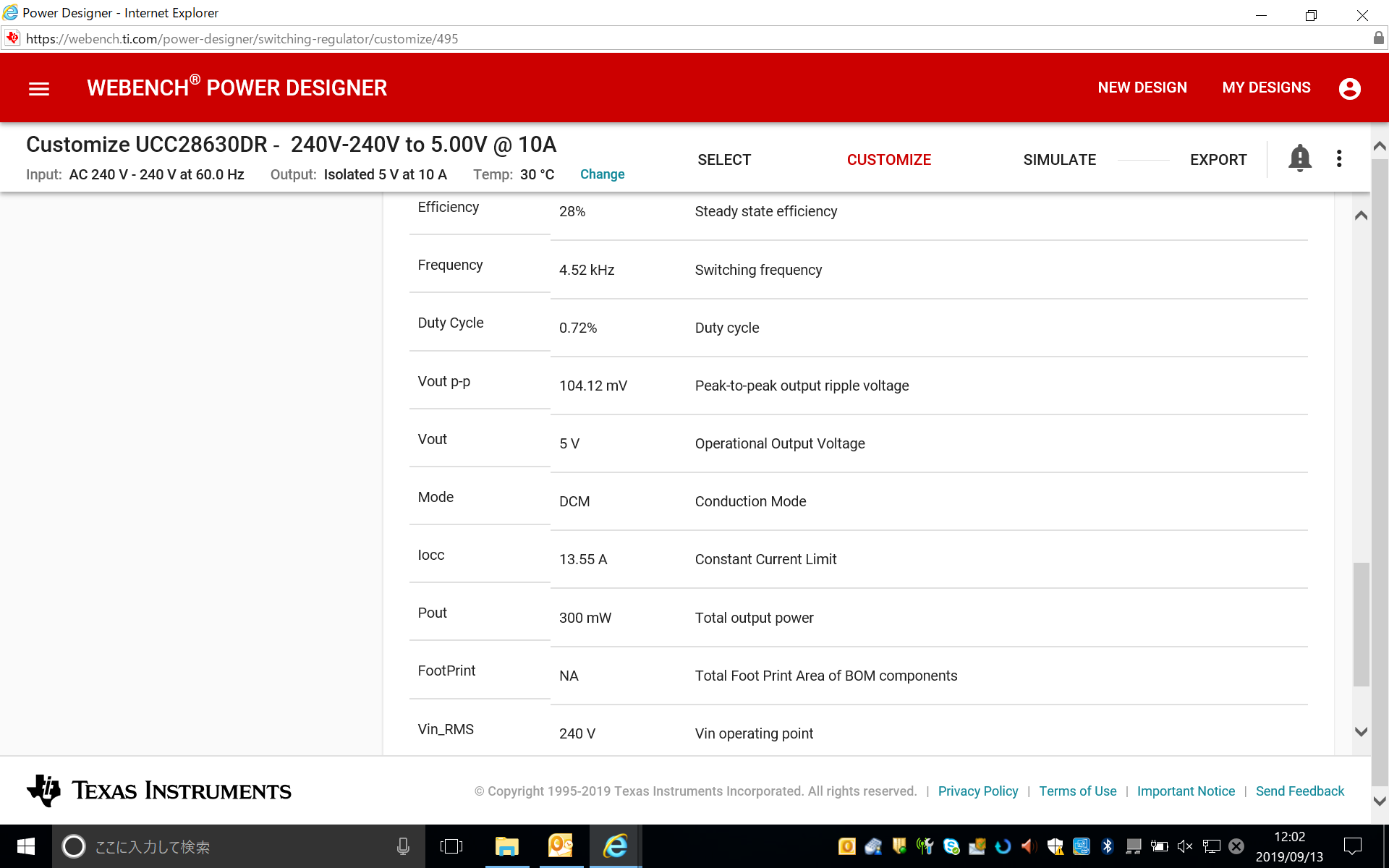Viewport: 1389px width, 868px height.
Task: Open the Important Notice link
Action: [1186, 791]
